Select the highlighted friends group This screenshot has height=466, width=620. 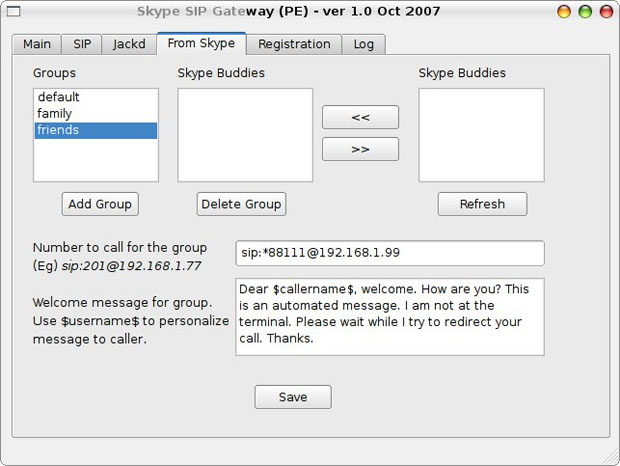coord(58,130)
